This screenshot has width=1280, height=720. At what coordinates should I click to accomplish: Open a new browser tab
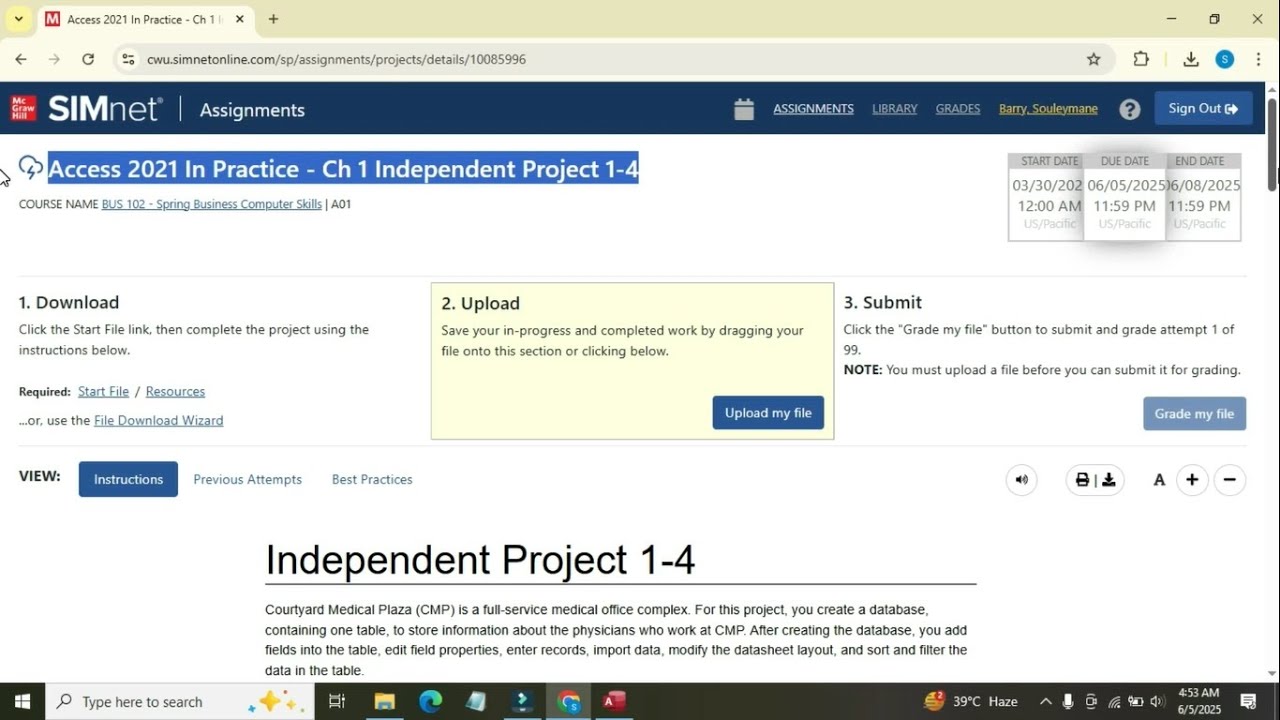(273, 19)
